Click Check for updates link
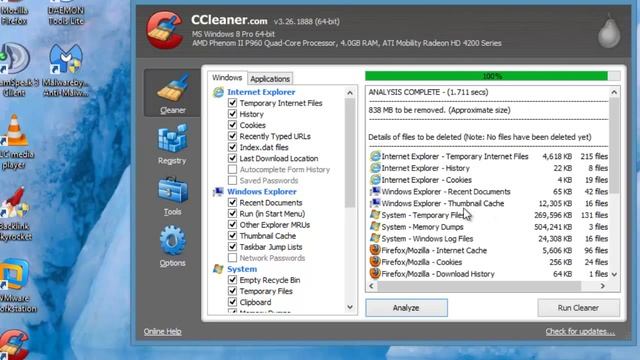The height and width of the screenshot is (360, 640). click(x=580, y=331)
